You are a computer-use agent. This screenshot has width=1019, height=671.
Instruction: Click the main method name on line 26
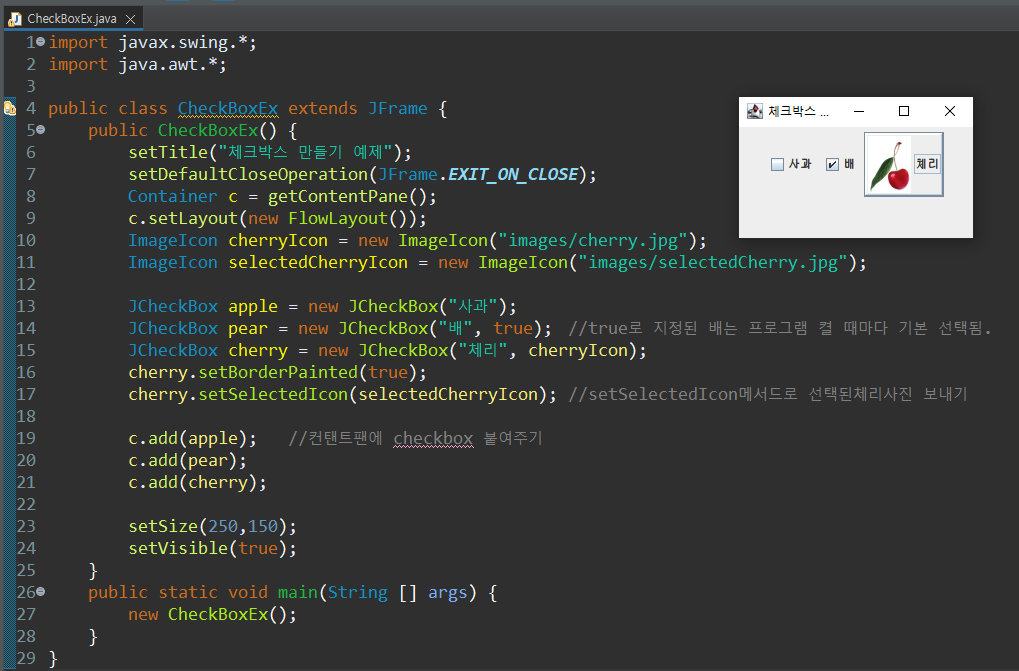tap(298, 592)
